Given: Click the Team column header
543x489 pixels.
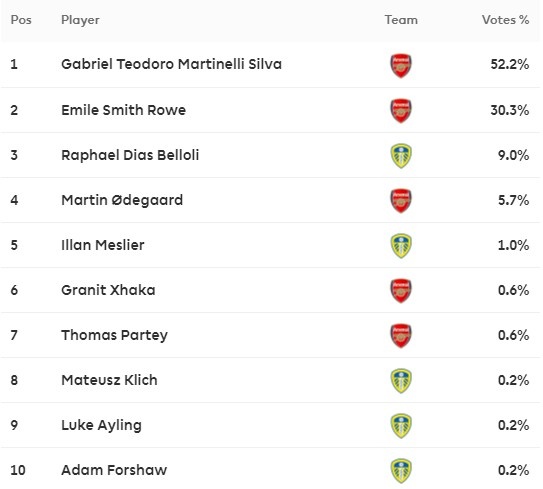Looking at the screenshot, I should point(401,20).
